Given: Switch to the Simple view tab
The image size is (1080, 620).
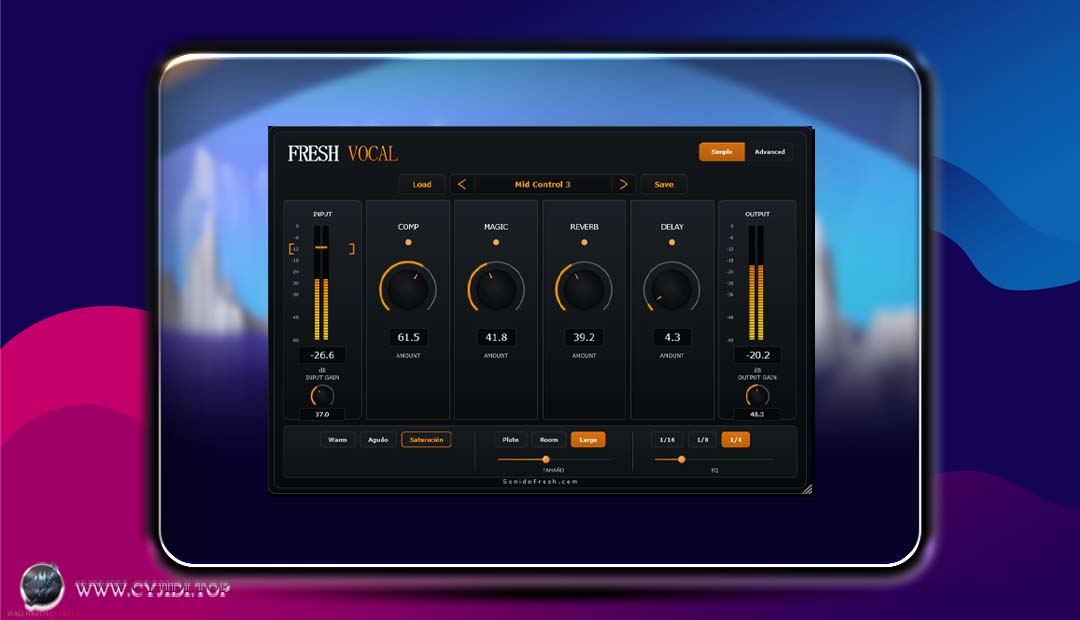Looking at the screenshot, I should (x=722, y=152).
